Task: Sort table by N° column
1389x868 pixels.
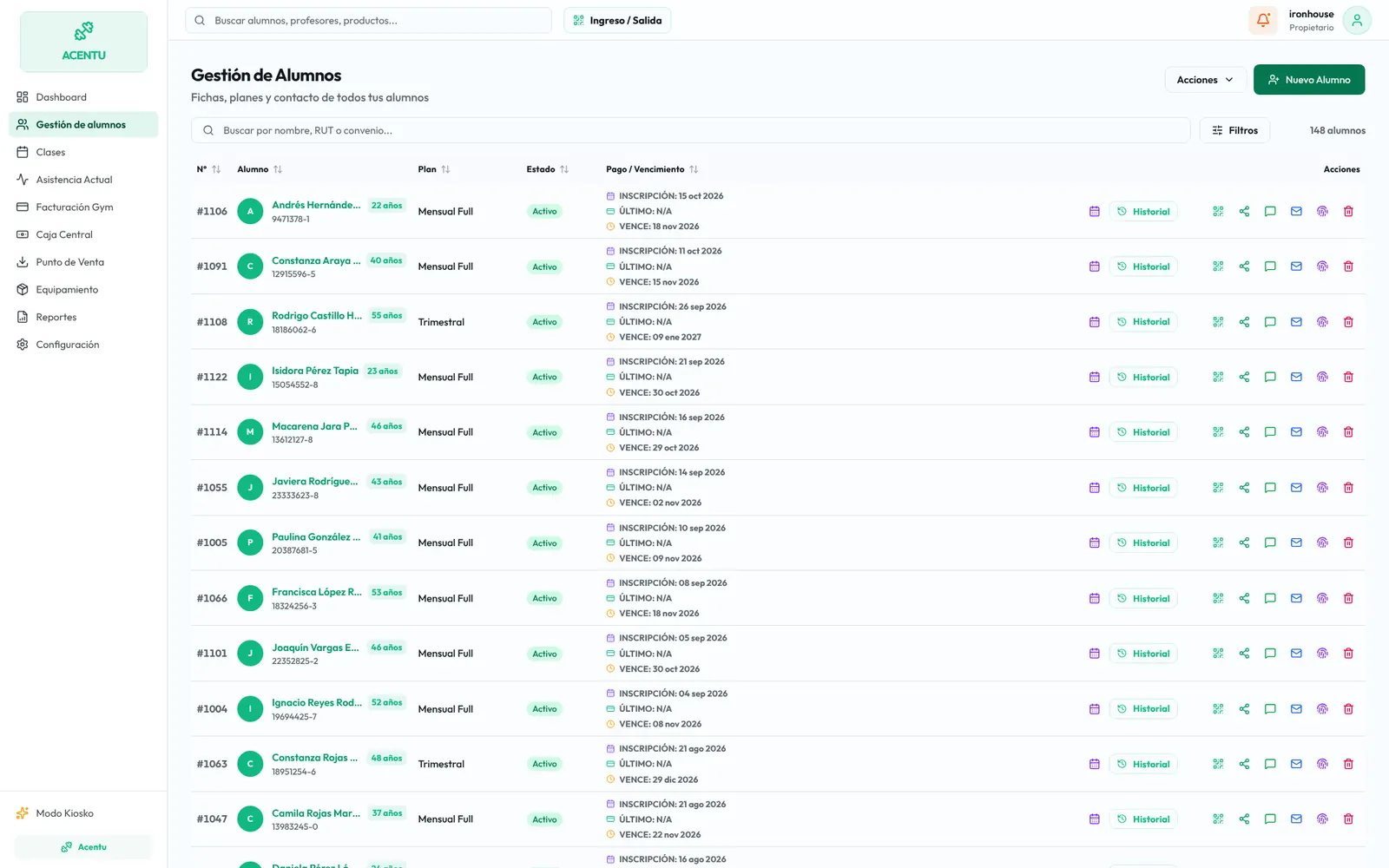Action: pyautogui.click(x=208, y=169)
